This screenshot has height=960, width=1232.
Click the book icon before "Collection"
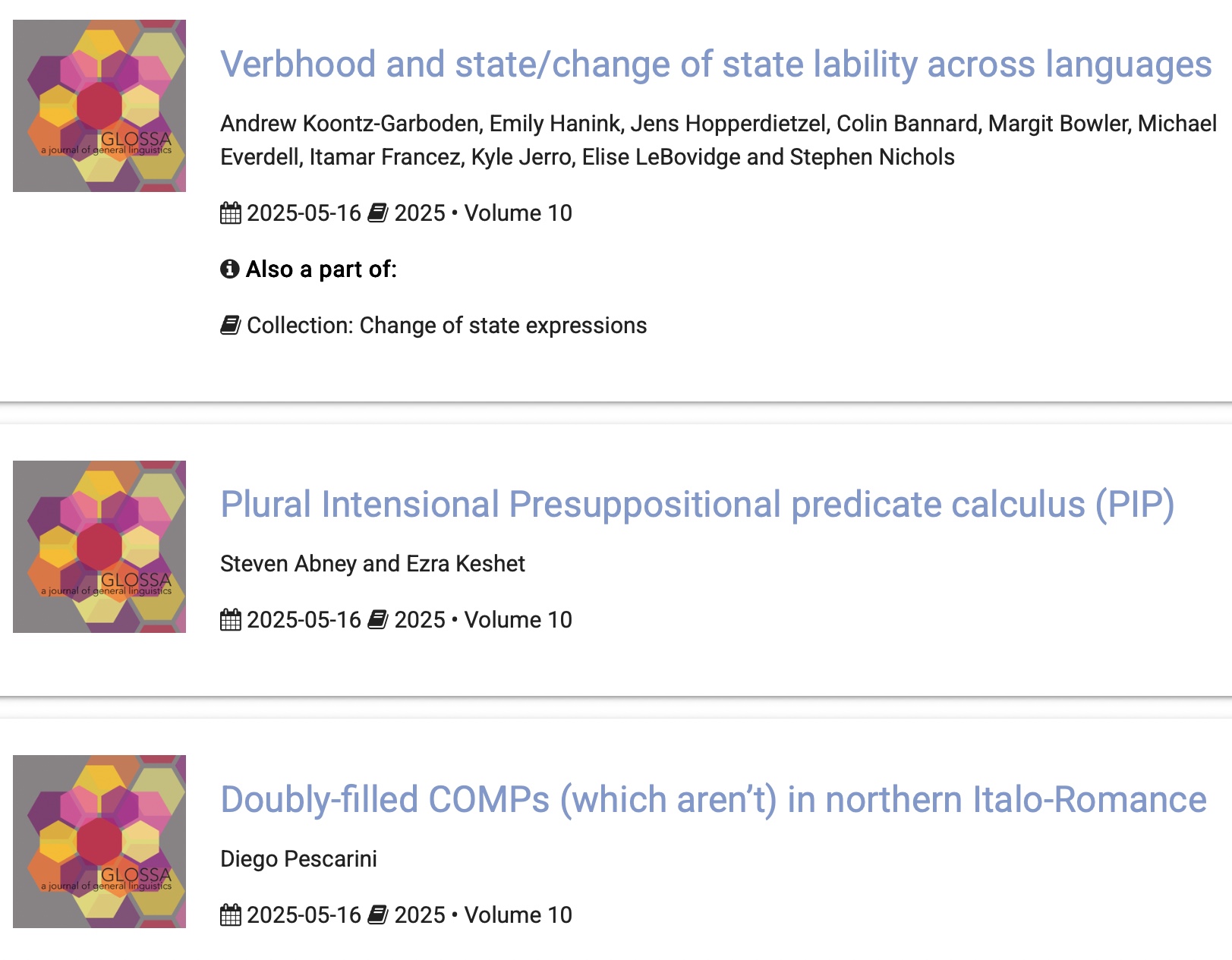pyautogui.click(x=231, y=326)
